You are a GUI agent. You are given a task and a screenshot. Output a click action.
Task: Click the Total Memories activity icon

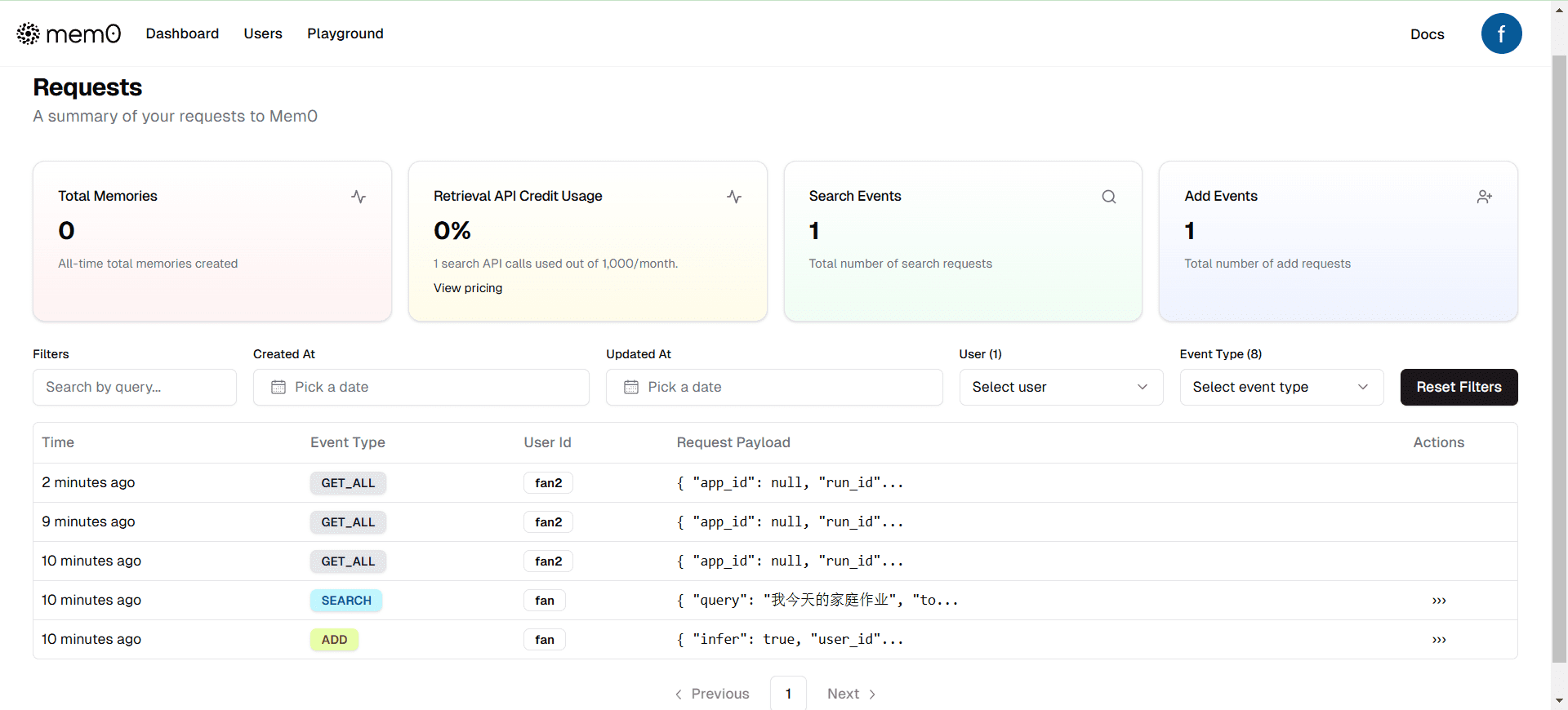pyautogui.click(x=359, y=197)
